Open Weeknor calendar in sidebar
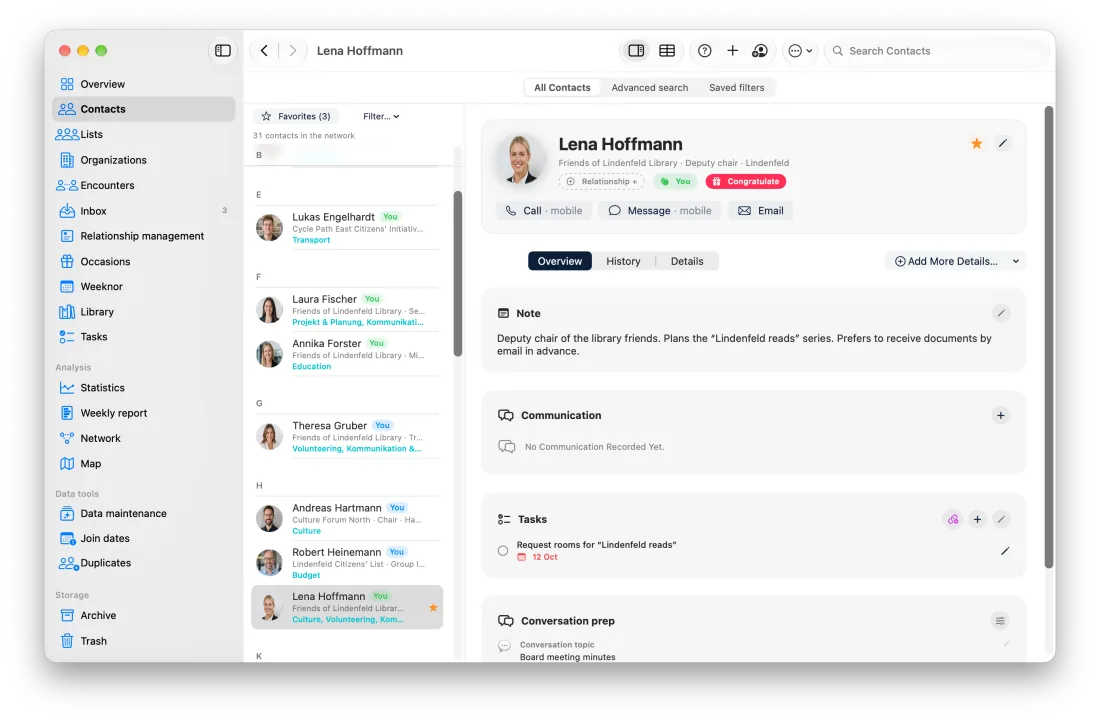 click(x=143, y=287)
